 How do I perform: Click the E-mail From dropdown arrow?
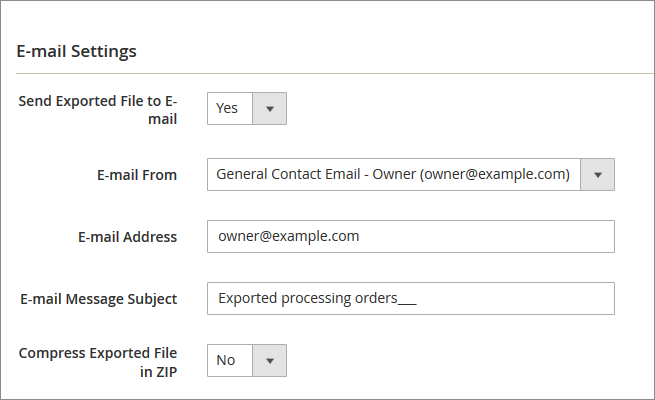[x=597, y=174]
